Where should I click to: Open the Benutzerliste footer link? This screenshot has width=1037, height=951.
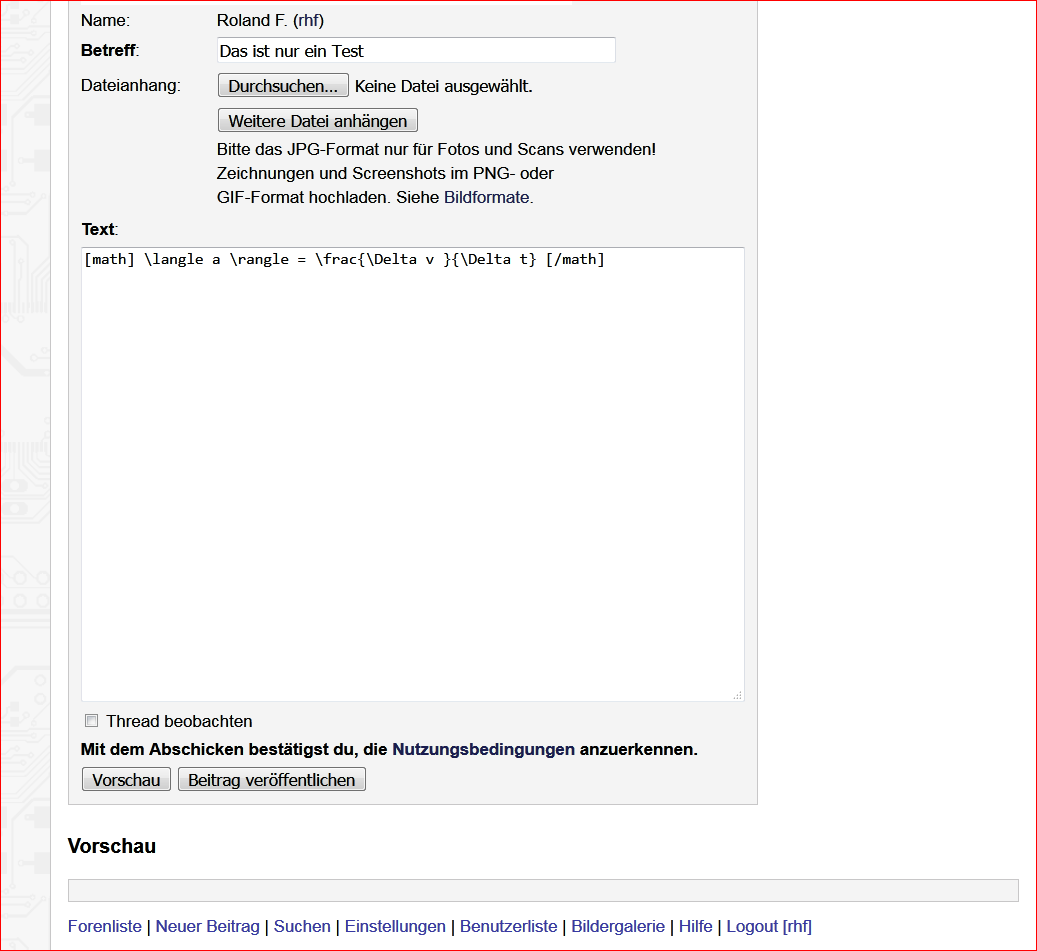pos(509,926)
